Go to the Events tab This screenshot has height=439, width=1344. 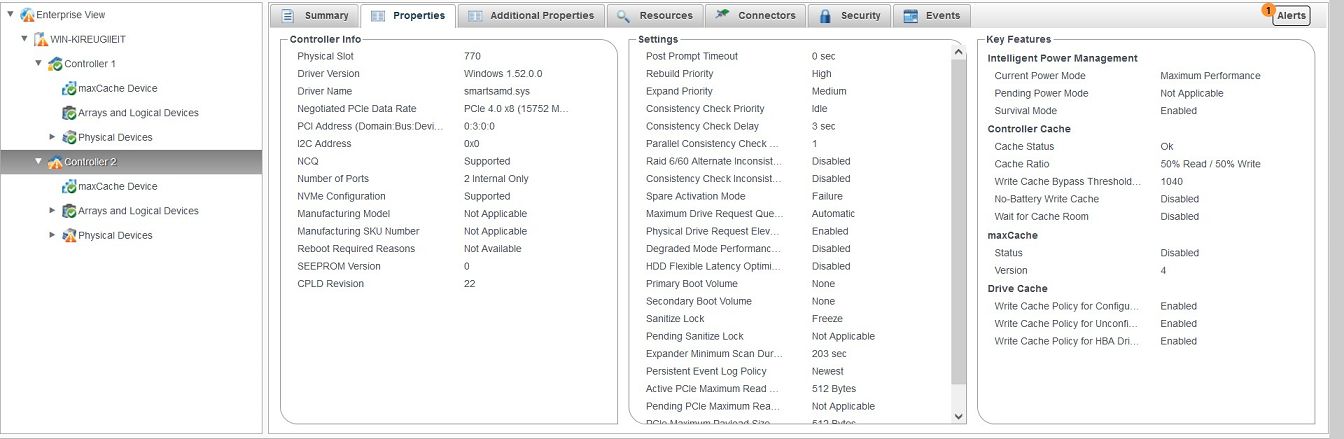coord(932,16)
